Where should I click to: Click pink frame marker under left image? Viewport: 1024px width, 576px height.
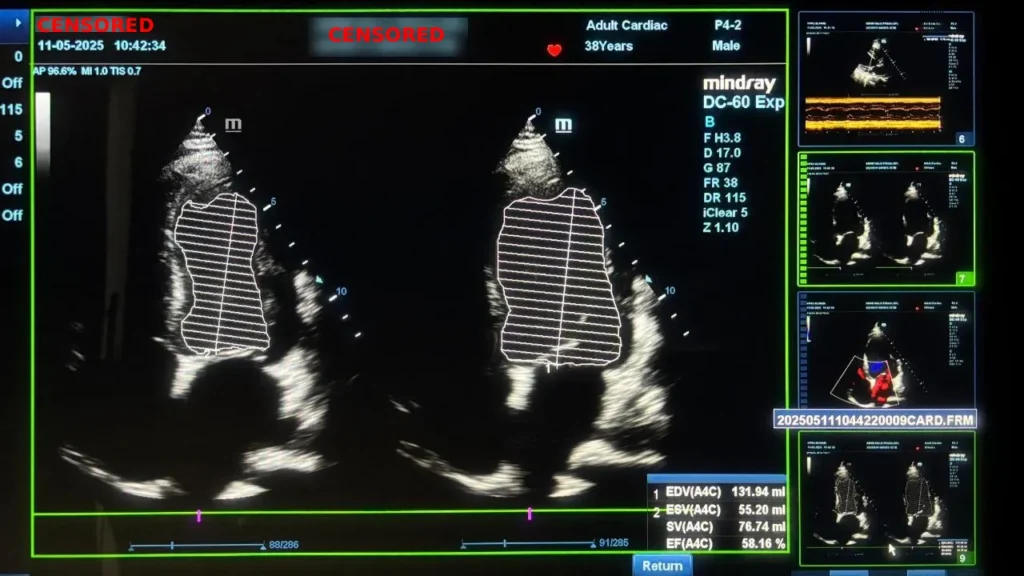[199, 515]
